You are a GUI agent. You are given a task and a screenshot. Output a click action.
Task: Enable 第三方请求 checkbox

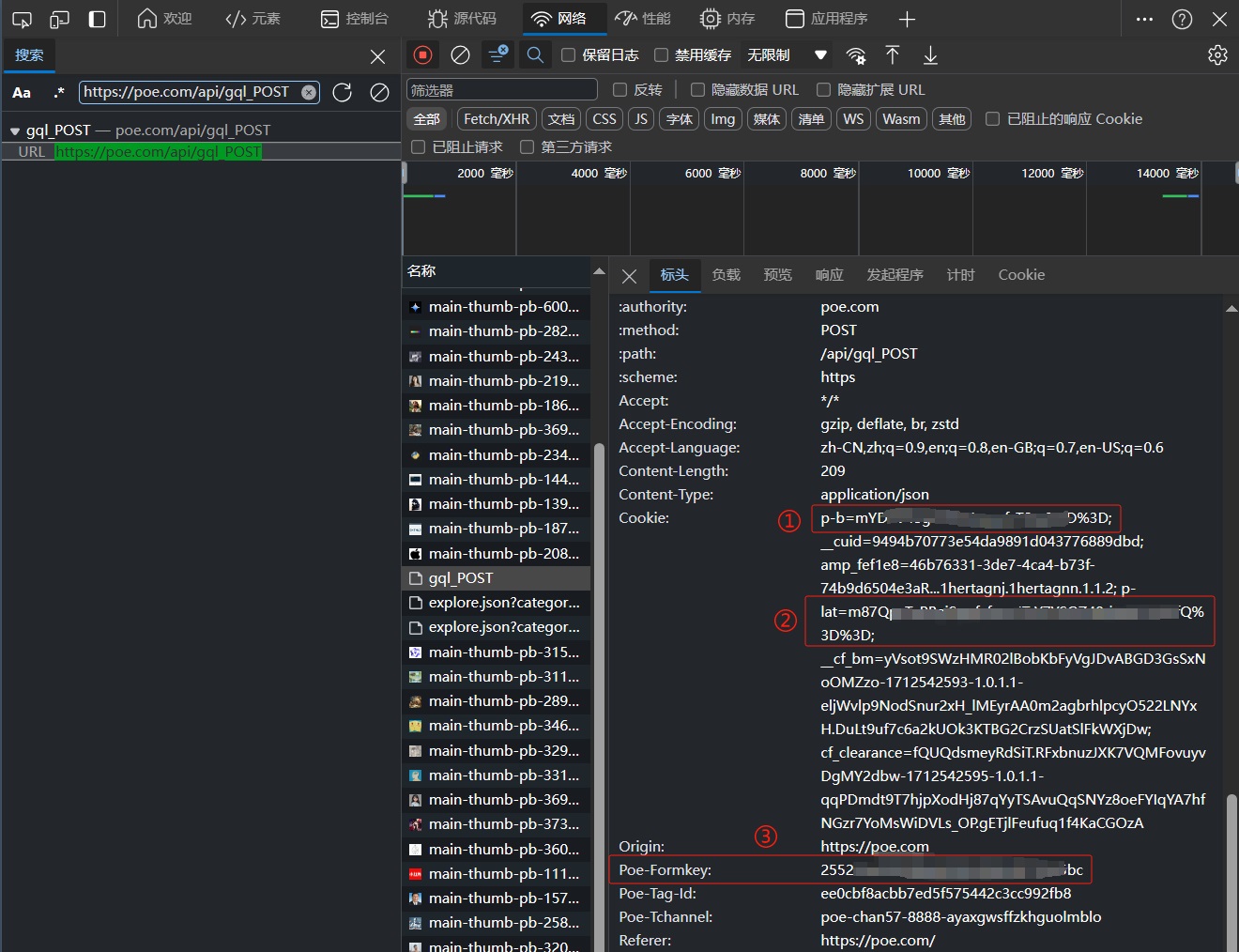click(527, 146)
